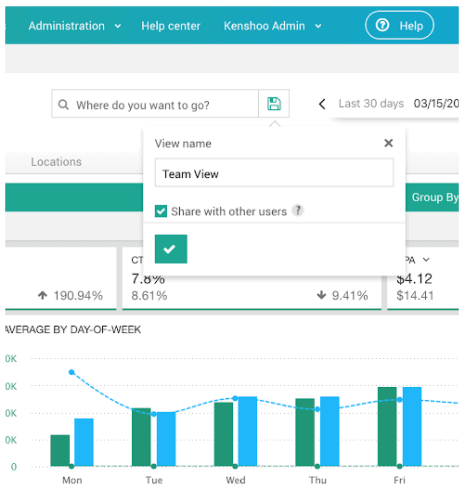Open the Kenshoo Admin dropdown
The width and height of the screenshot is (472, 493).
click(x=273, y=26)
